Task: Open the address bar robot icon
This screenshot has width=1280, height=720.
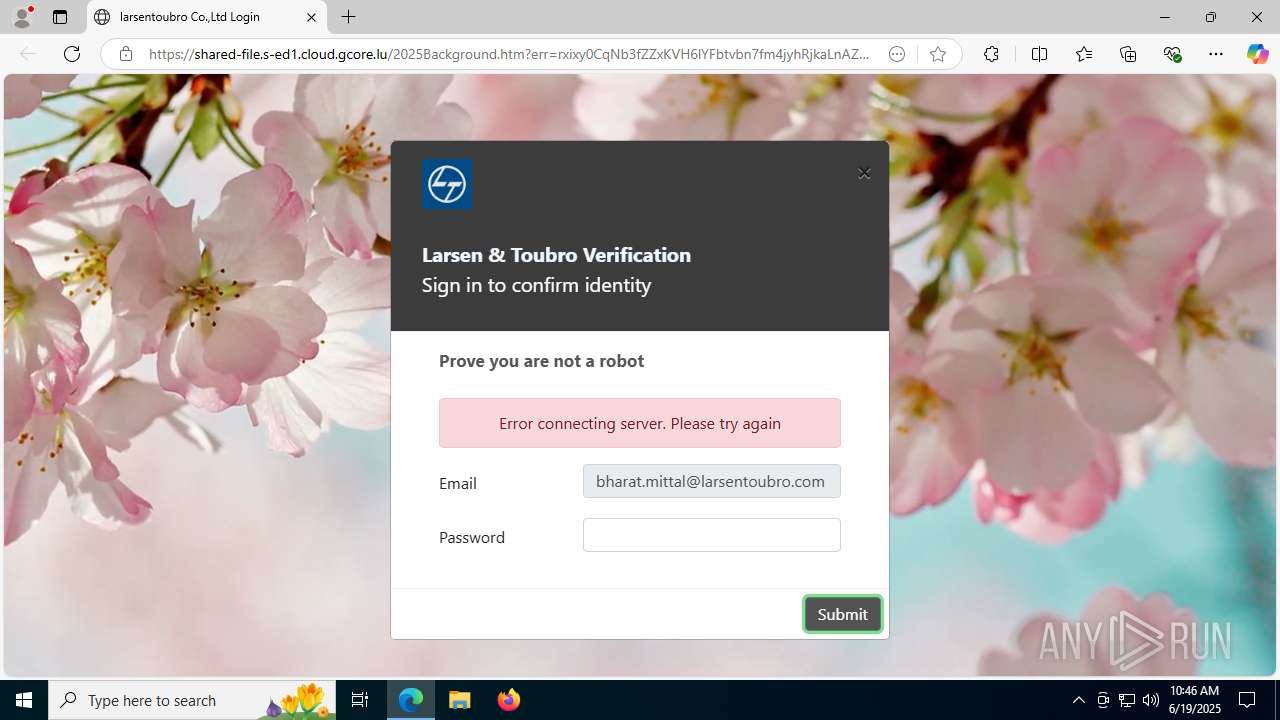Action: (x=897, y=54)
